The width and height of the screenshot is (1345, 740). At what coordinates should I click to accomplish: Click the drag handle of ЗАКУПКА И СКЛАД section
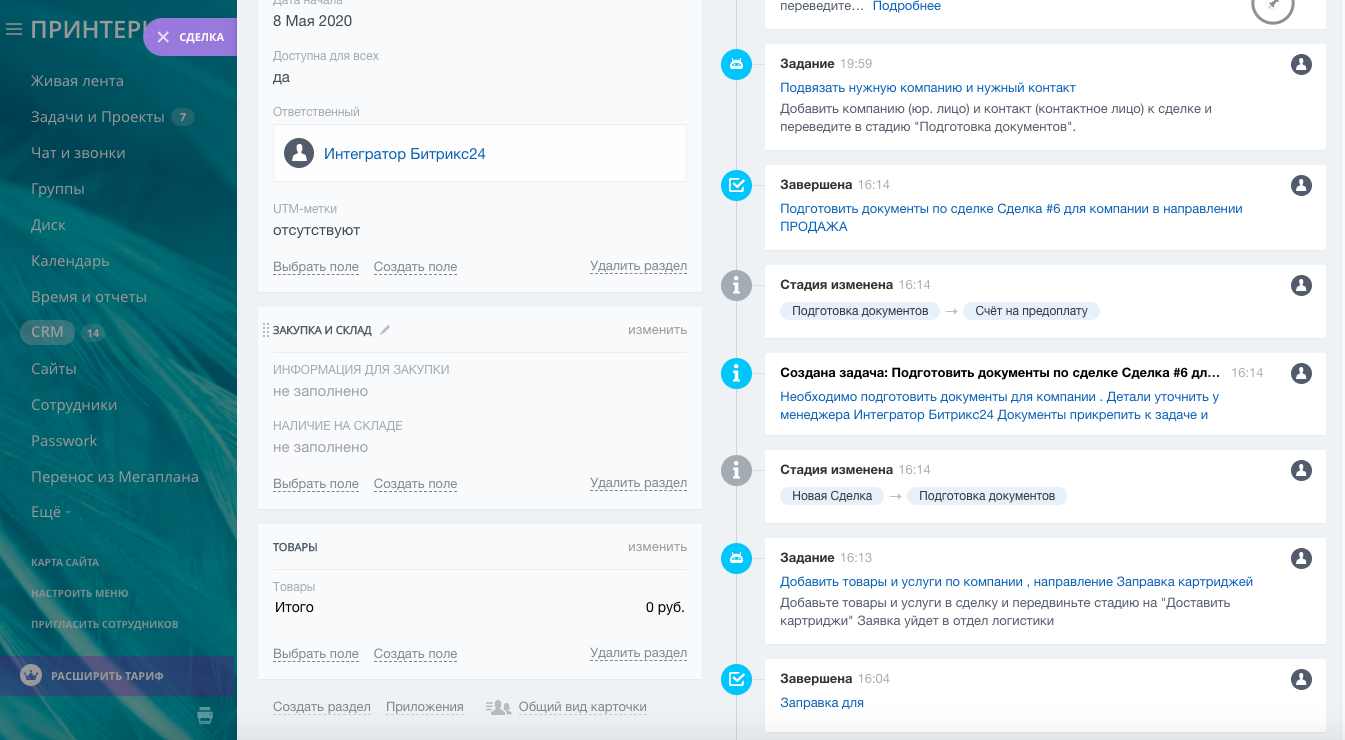click(266, 330)
